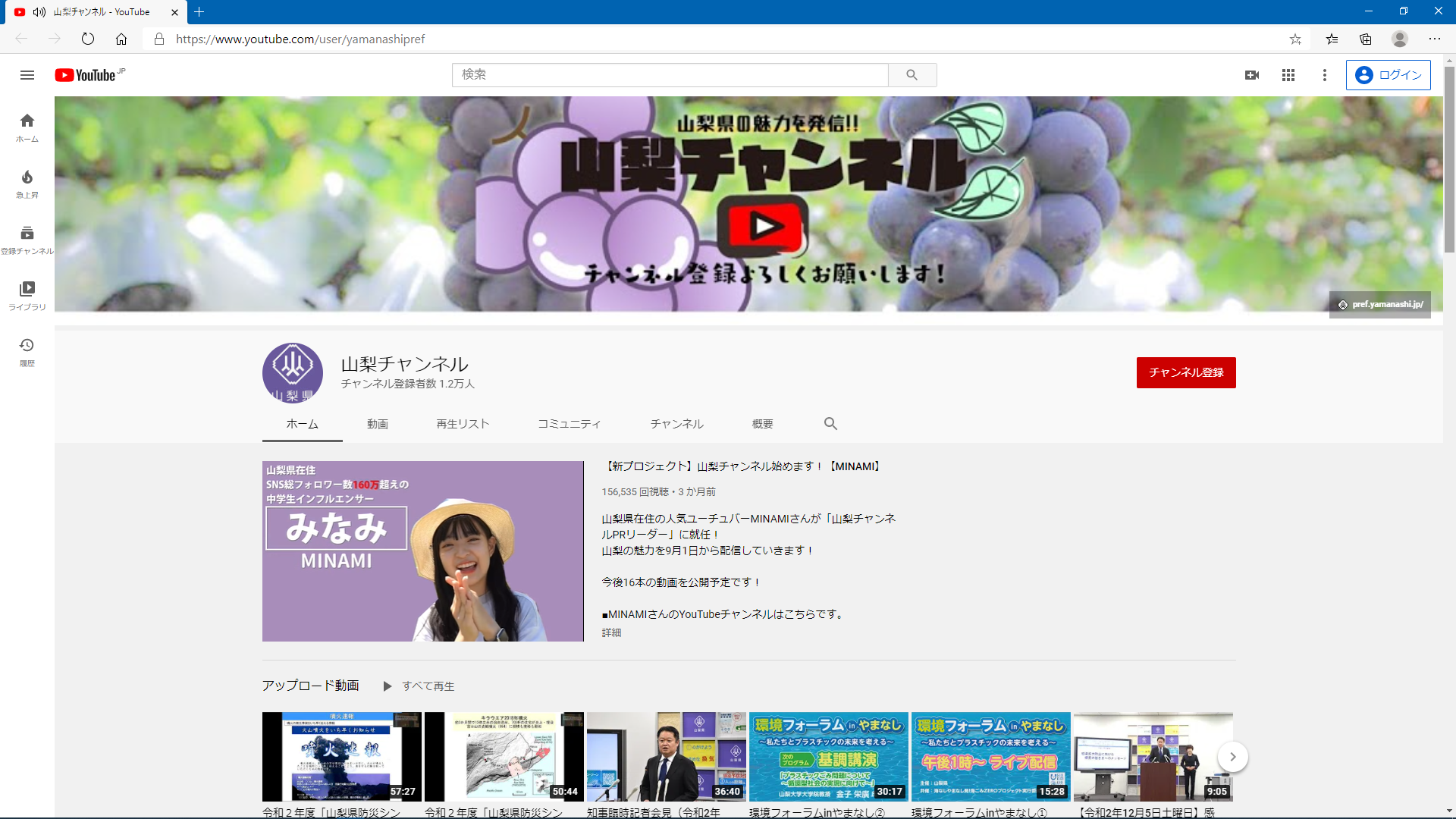The width and height of the screenshot is (1456, 819).
Task: Click the 山梨県 channel avatar
Action: pos(293,373)
